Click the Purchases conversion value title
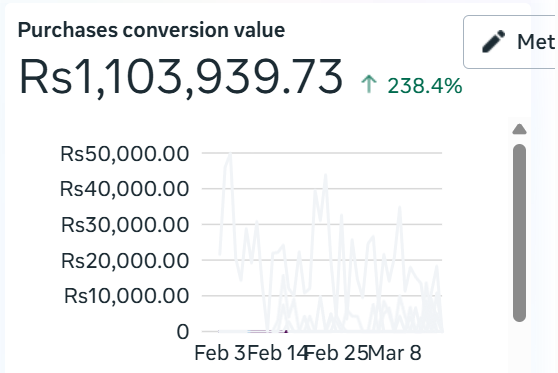 (151, 30)
